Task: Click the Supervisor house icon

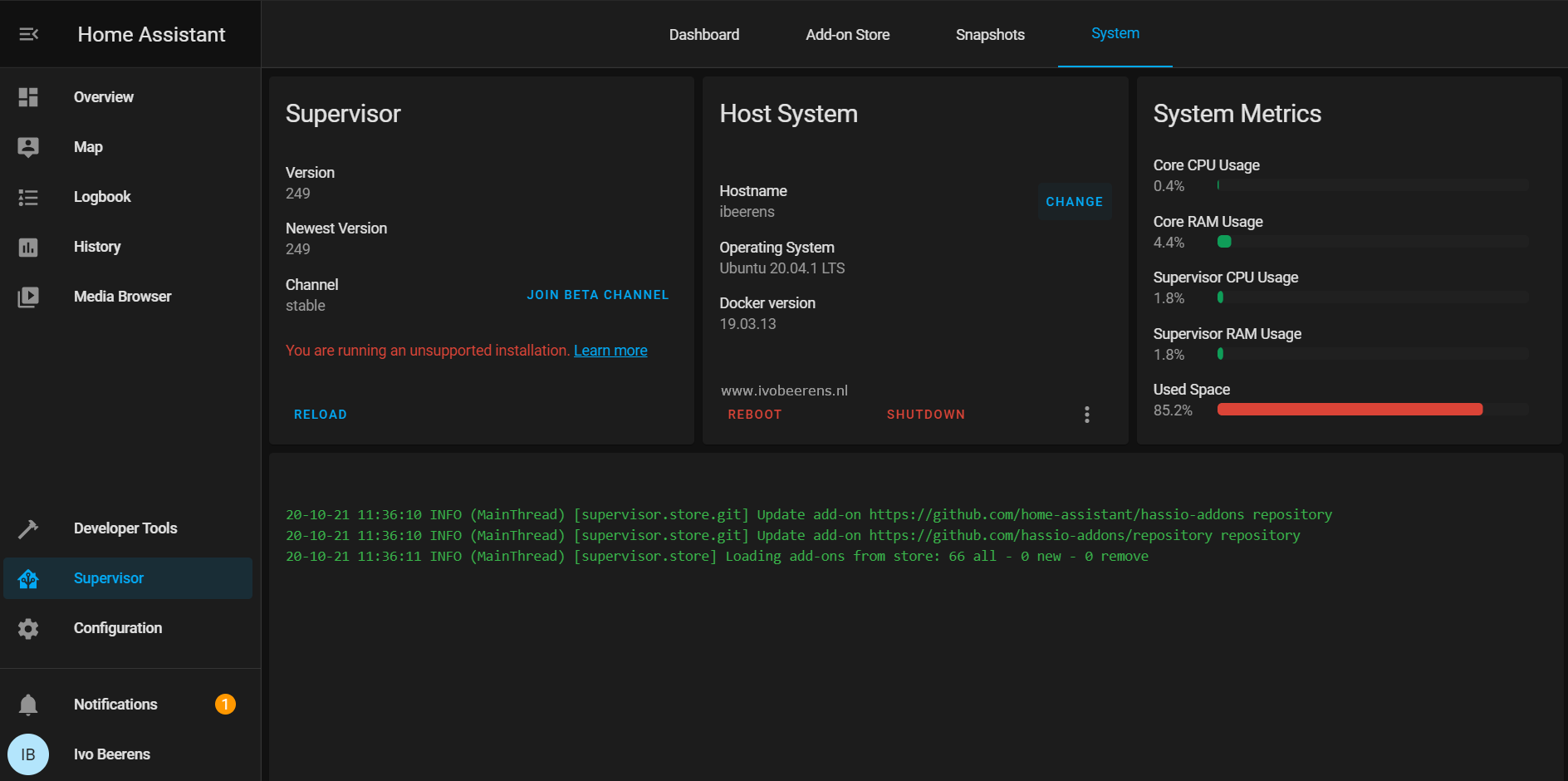Action: click(28, 578)
